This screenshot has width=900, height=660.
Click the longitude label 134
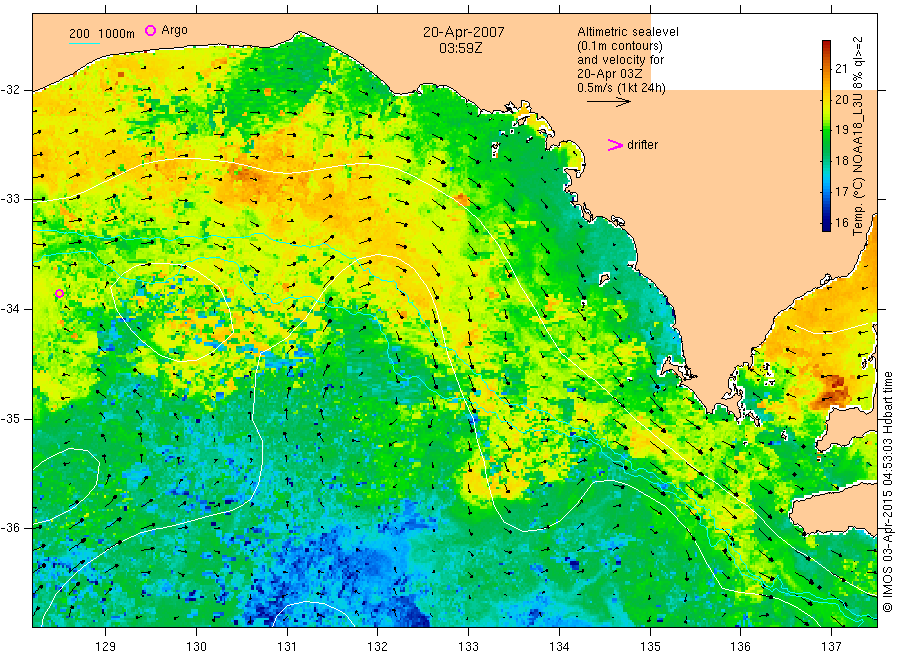559,647
